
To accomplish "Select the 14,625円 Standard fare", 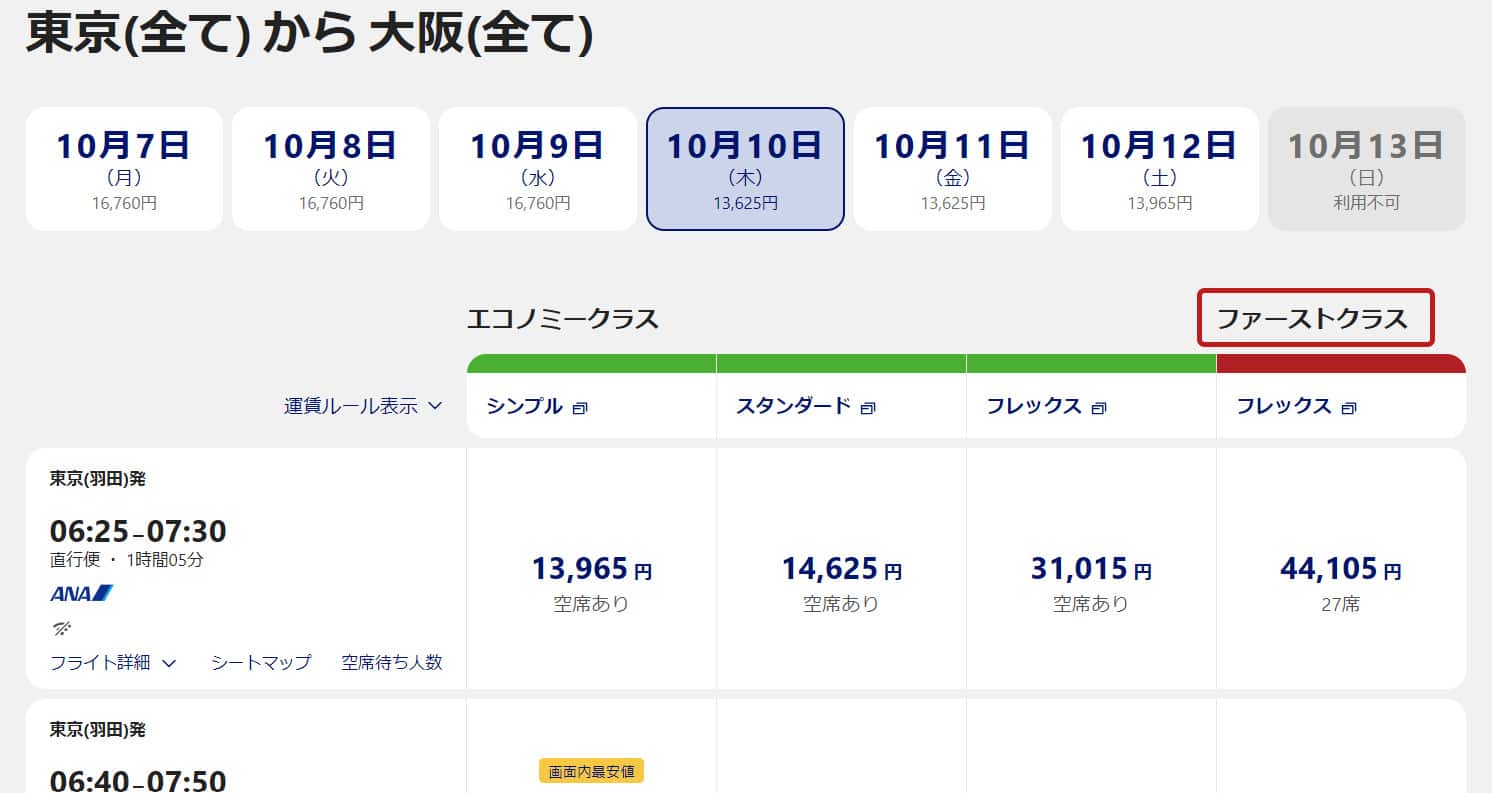I will click(x=841, y=570).
